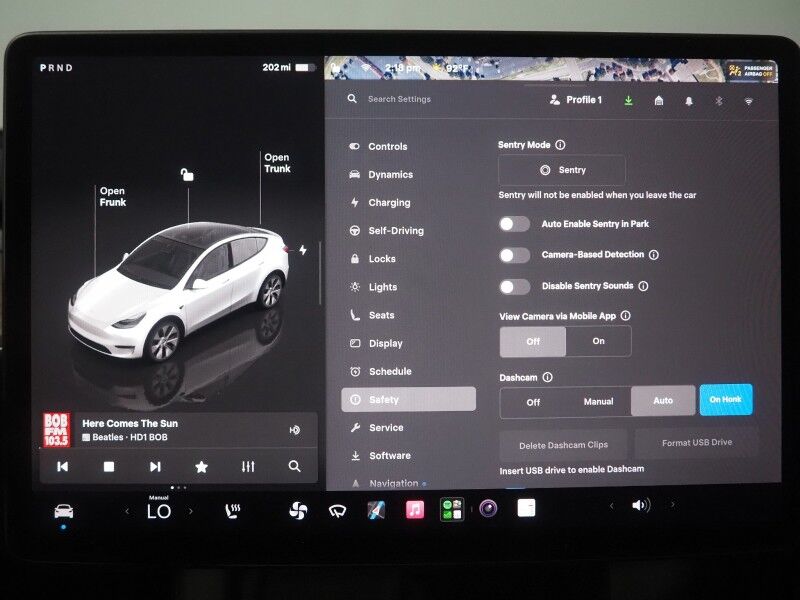Viewport: 800px width, 600px height.
Task: Tap Delete Dashcam Clips button
Action: (x=563, y=445)
